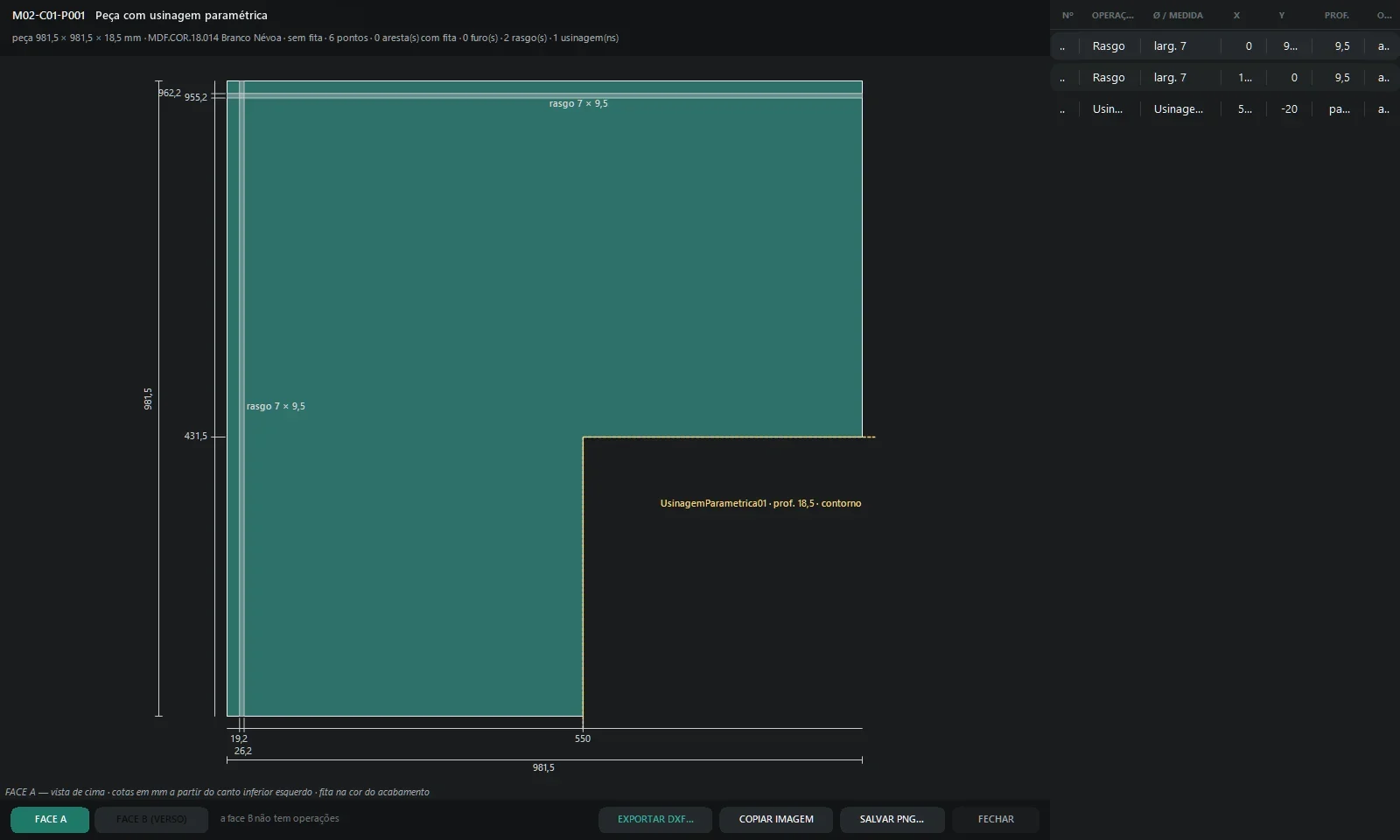This screenshot has height=840, width=1400.
Task: Click the '431,5' dimension label
Action: click(196, 437)
